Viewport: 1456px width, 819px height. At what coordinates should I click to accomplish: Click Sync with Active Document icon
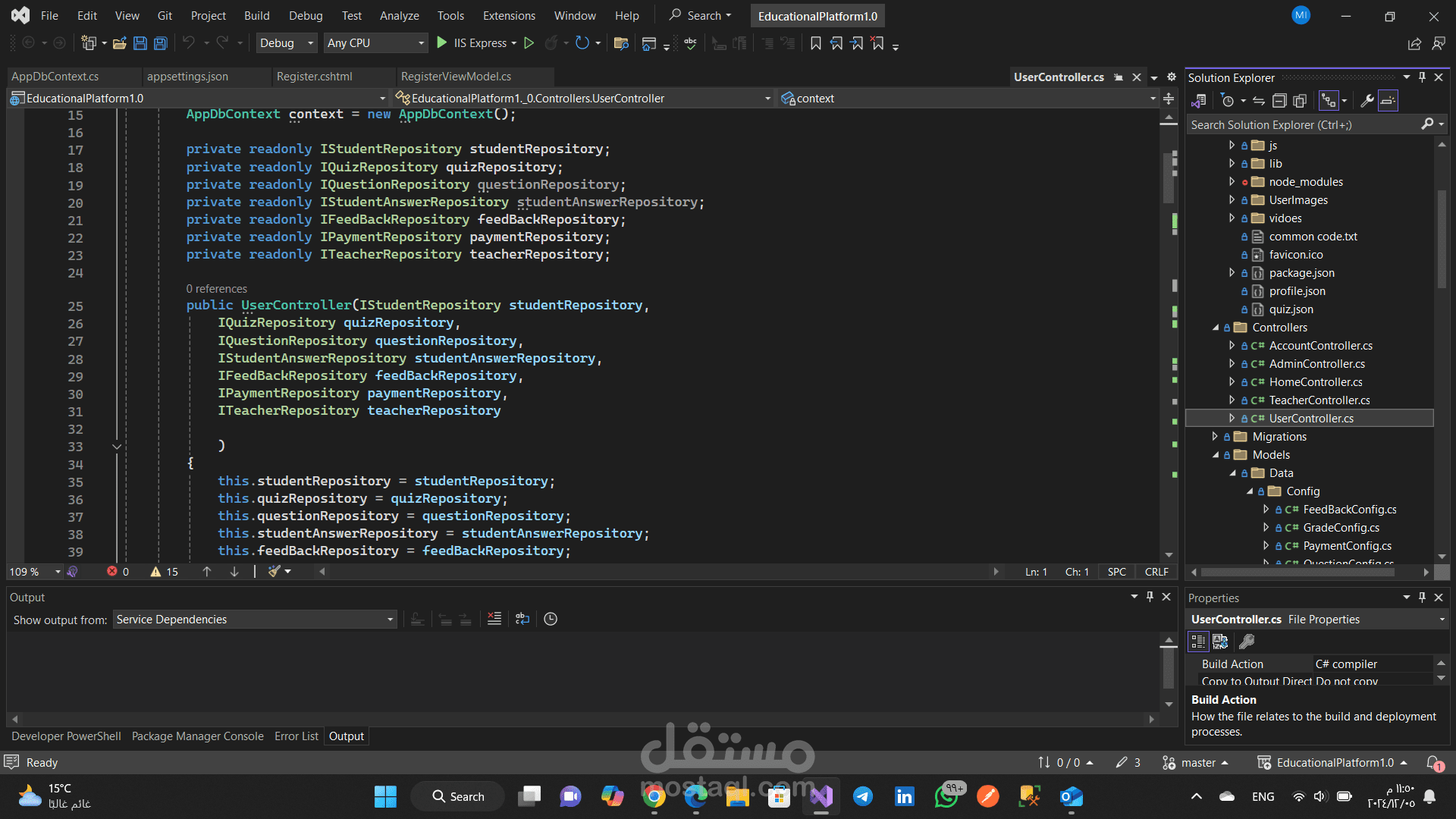1259,101
